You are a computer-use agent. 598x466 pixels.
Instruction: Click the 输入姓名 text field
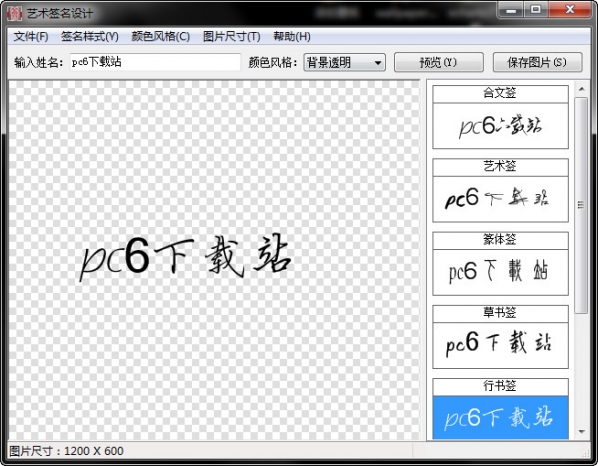click(x=155, y=62)
